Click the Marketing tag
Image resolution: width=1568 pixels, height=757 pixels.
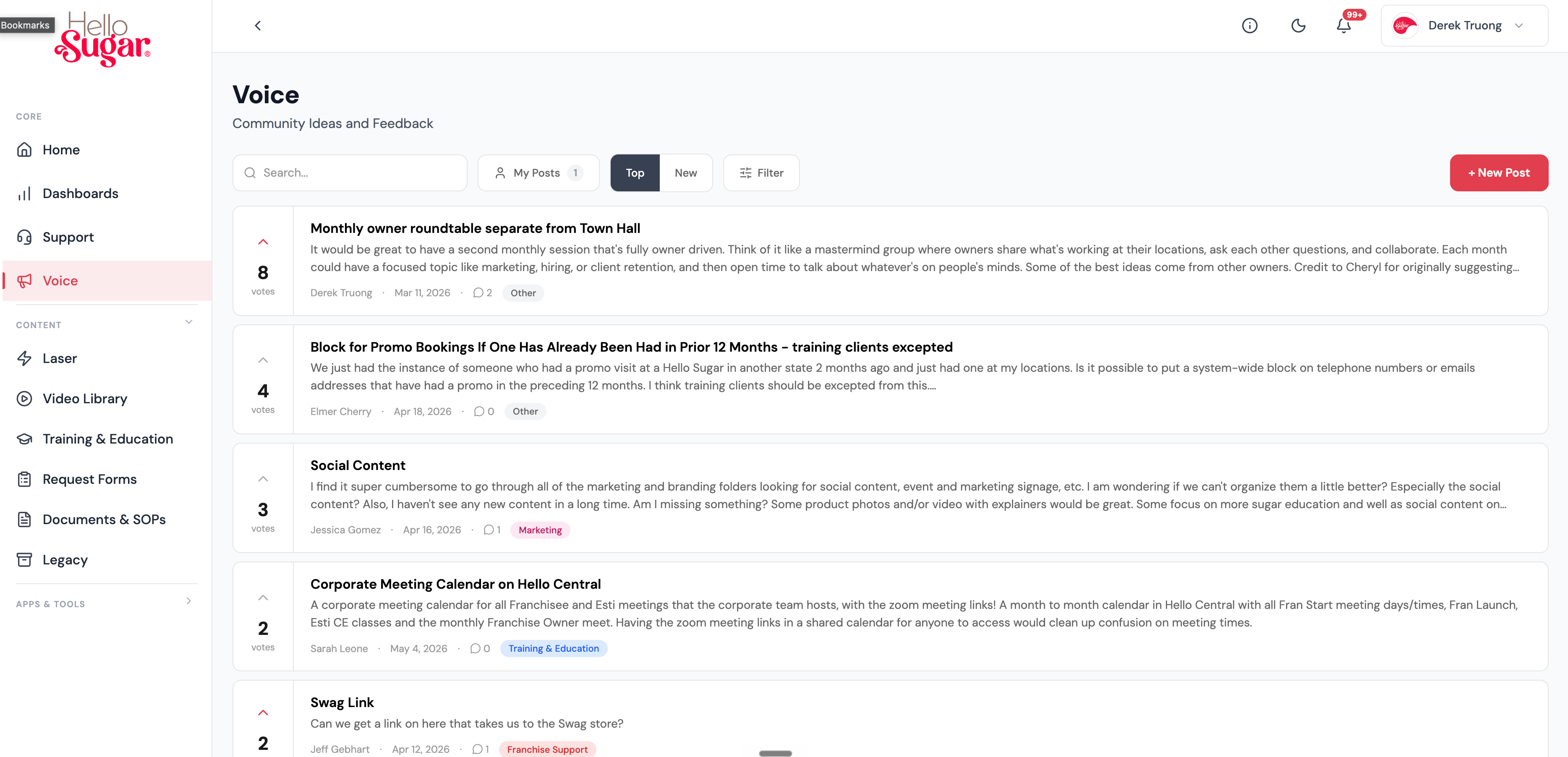[540, 530]
